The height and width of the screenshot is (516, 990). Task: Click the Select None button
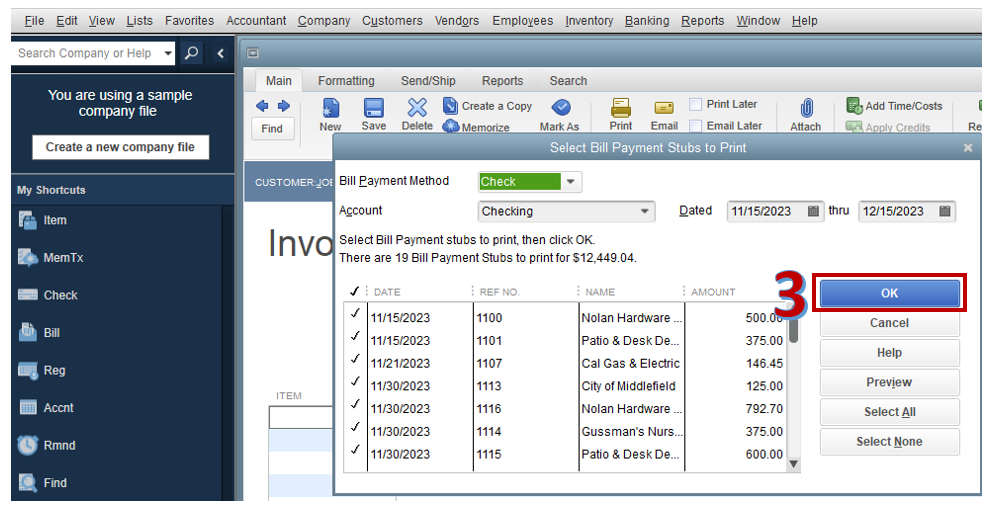point(889,441)
